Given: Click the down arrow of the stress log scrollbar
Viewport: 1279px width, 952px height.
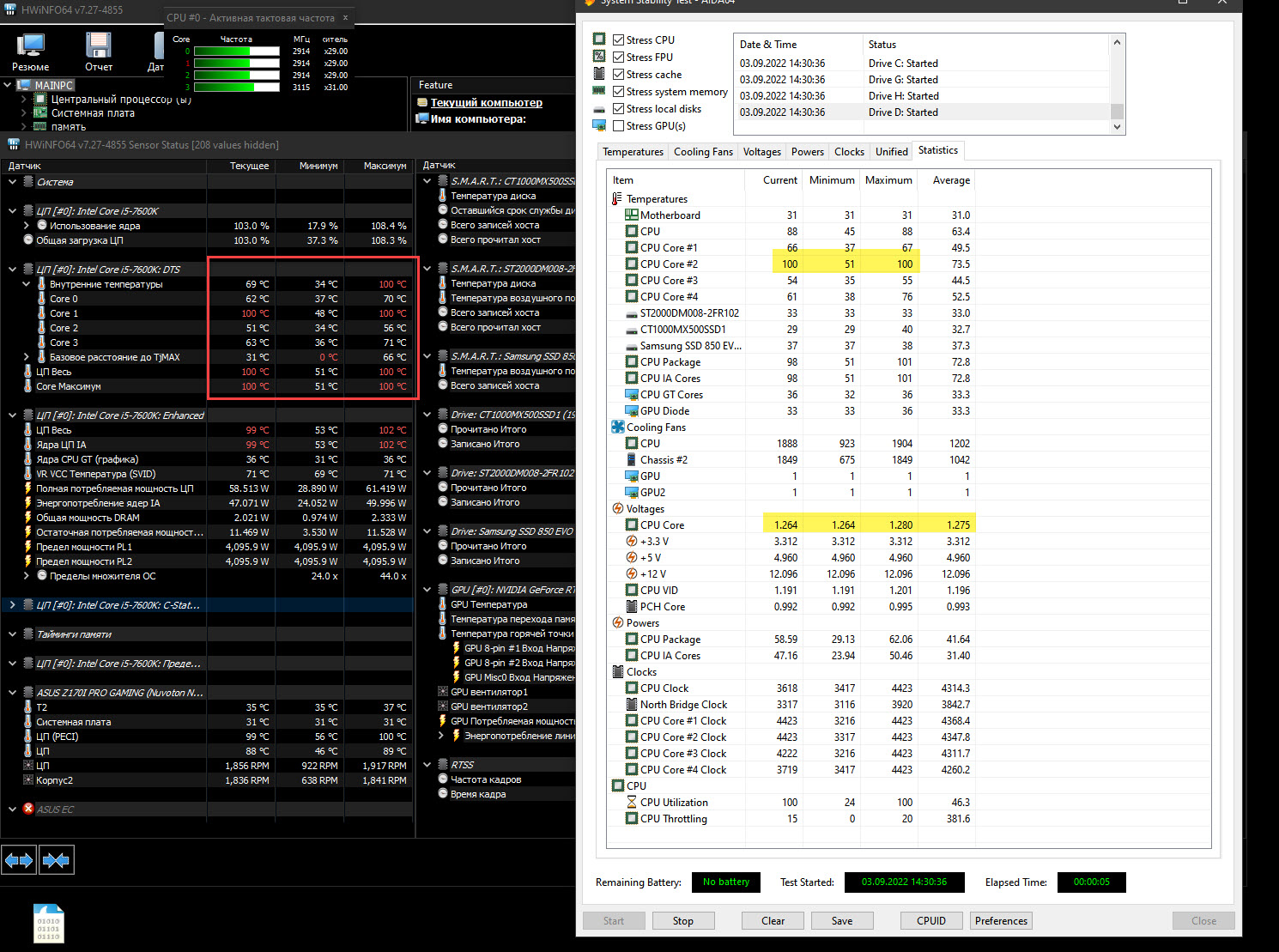Looking at the screenshot, I should tap(1117, 126).
